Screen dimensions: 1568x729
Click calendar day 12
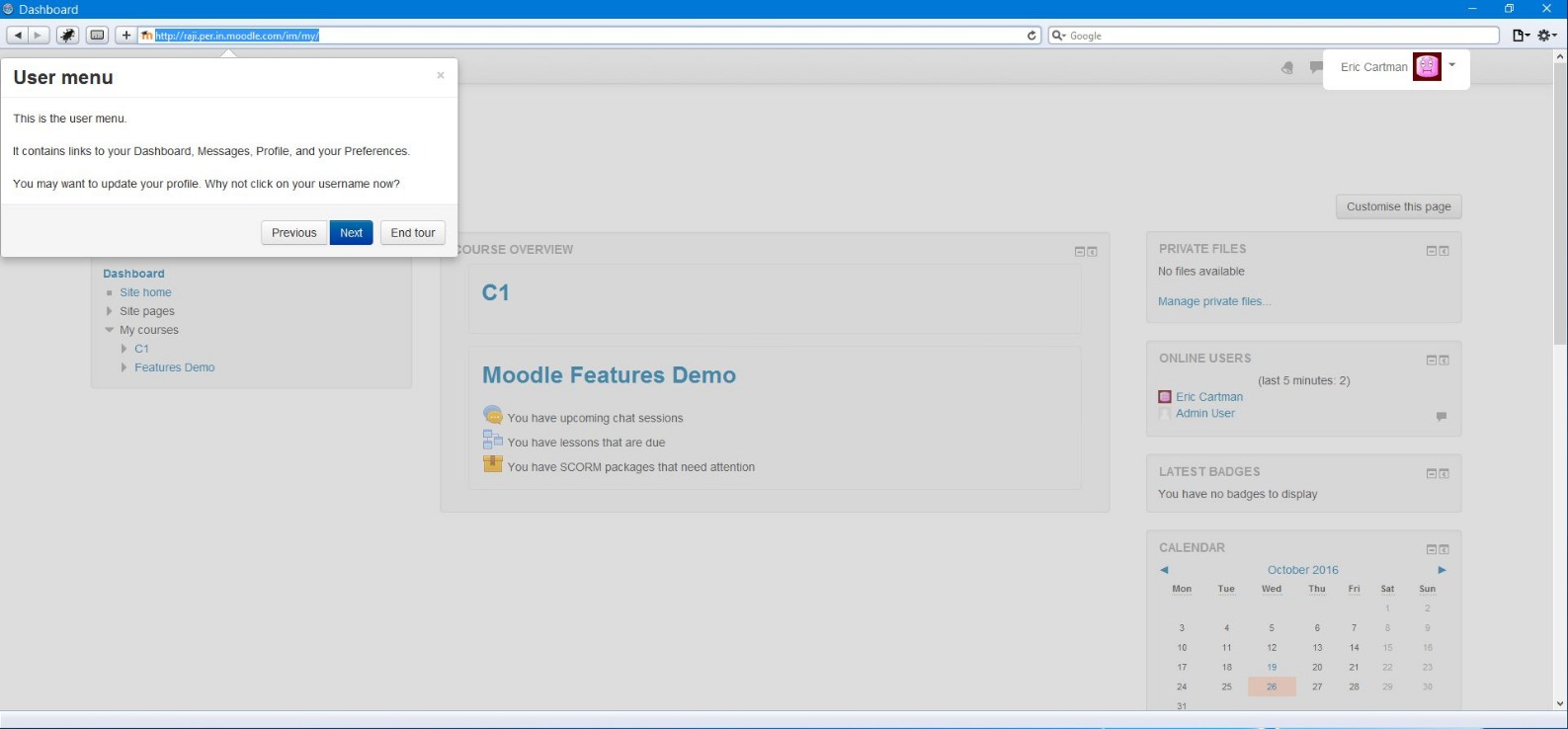click(1272, 648)
